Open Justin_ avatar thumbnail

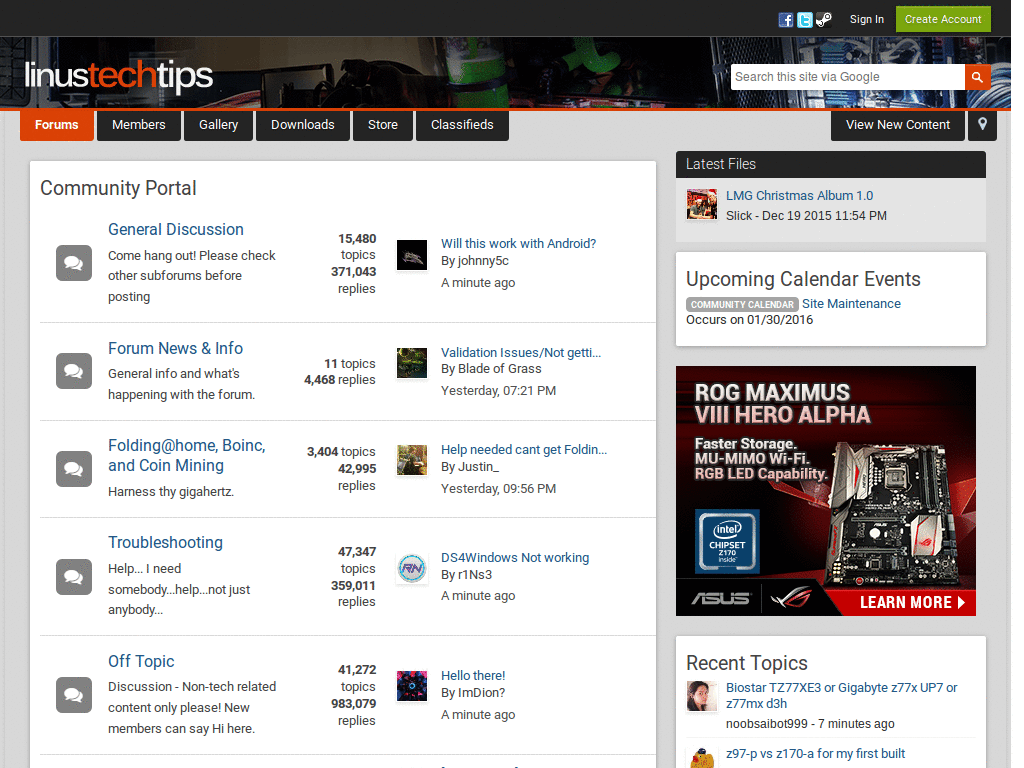pos(412,460)
